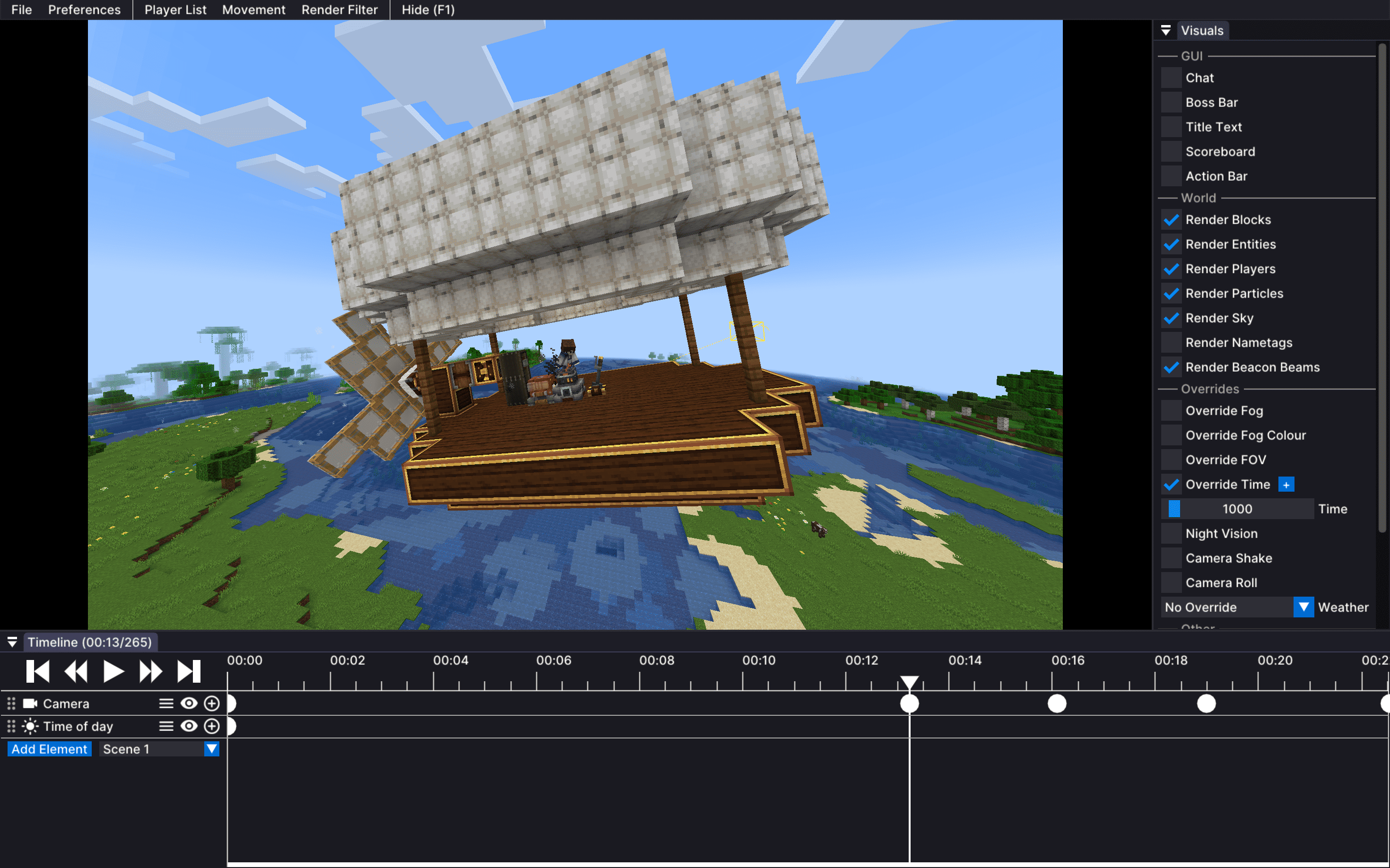Click the camera icon on the Camera track
This screenshot has width=1390, height=868.
tap(30, 703)
